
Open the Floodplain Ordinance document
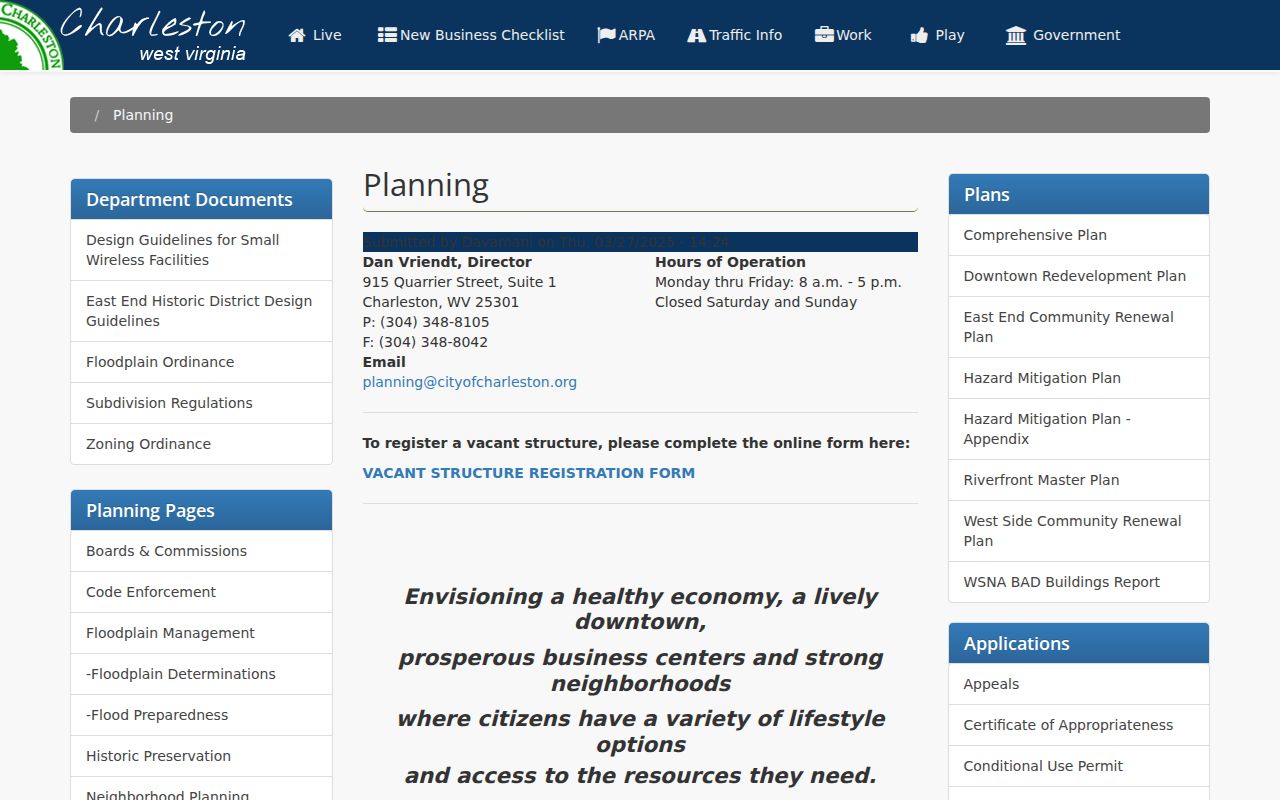(x=201, y=362)
